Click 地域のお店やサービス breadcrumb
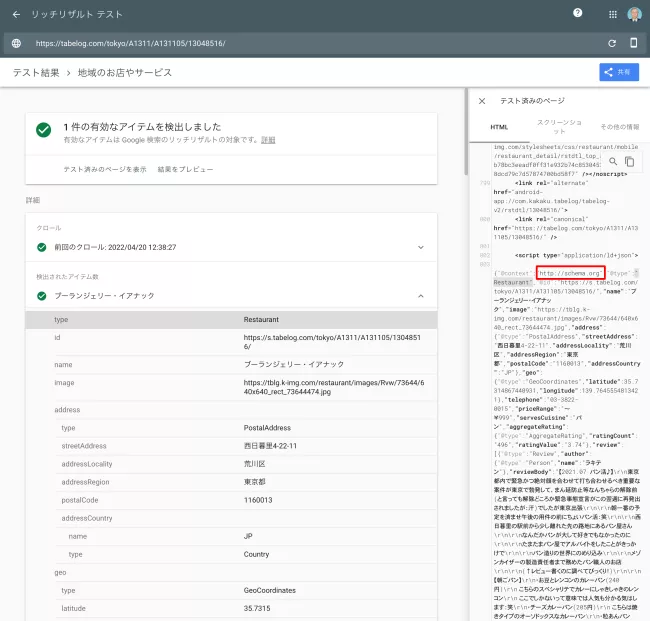This screenshot has height=621, width=650. tap(125, 73)
